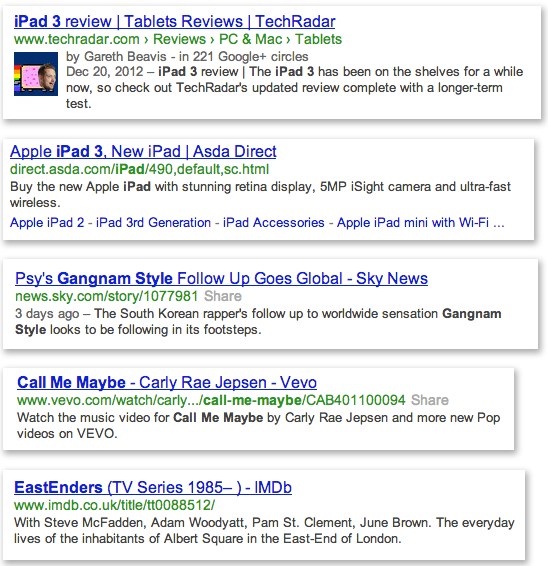Follow the techradar.com Reviews breadcrumb URL
Viewport: 548px width, 566px height.
click(179, 39)
